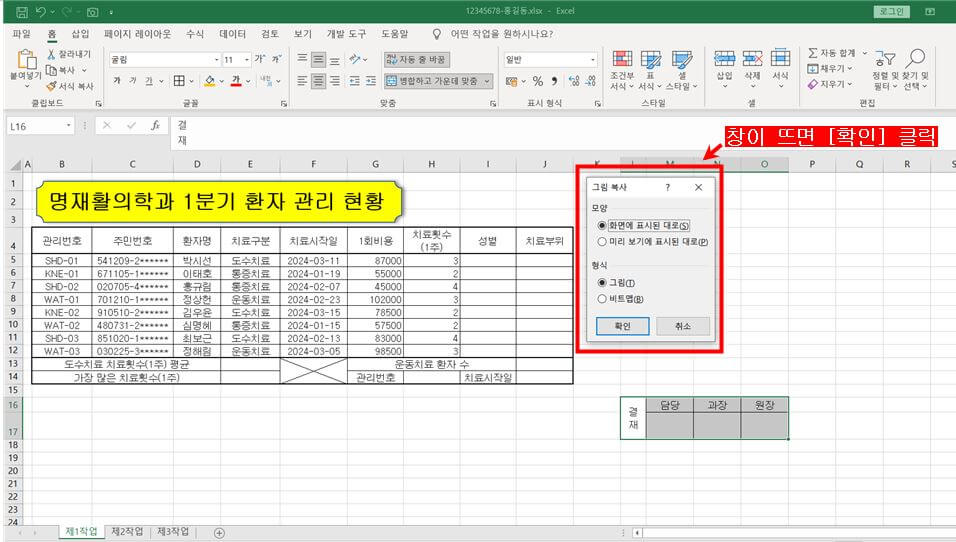Click the Undo icon in quick access toolbar
956x542 pixels.
[41, 12]
